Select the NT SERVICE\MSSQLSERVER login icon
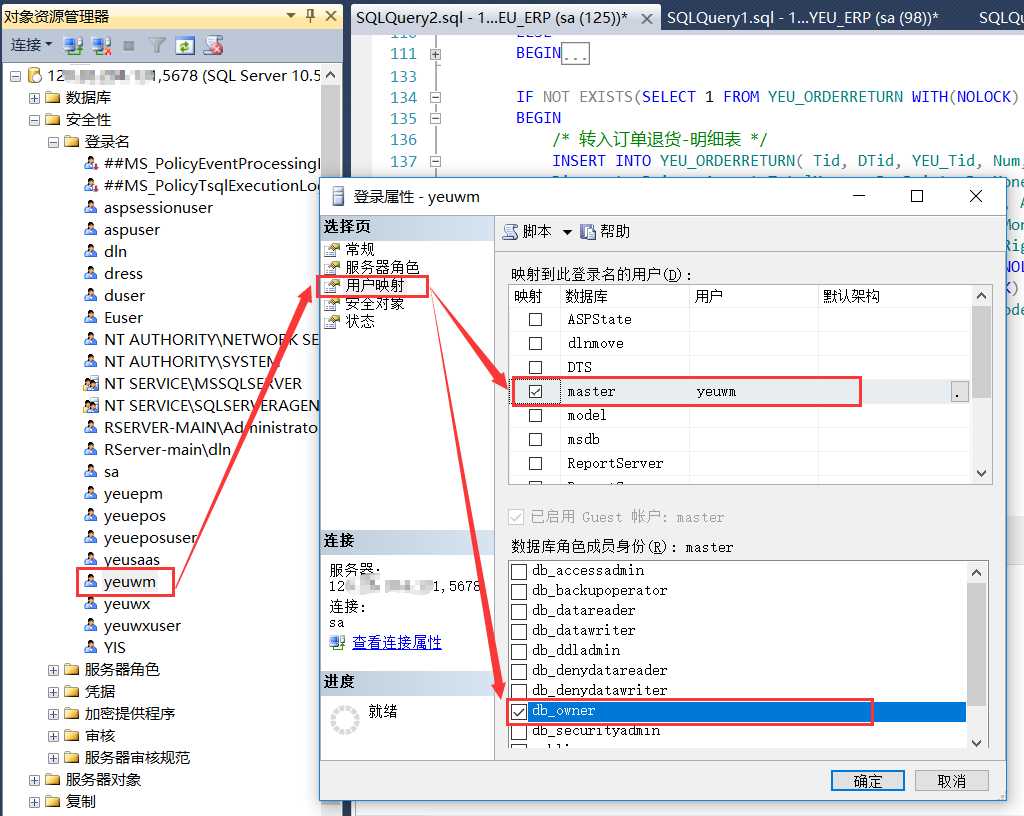Image resolution: width=1024 pixels, height=816 pixels. click(91, 383)
